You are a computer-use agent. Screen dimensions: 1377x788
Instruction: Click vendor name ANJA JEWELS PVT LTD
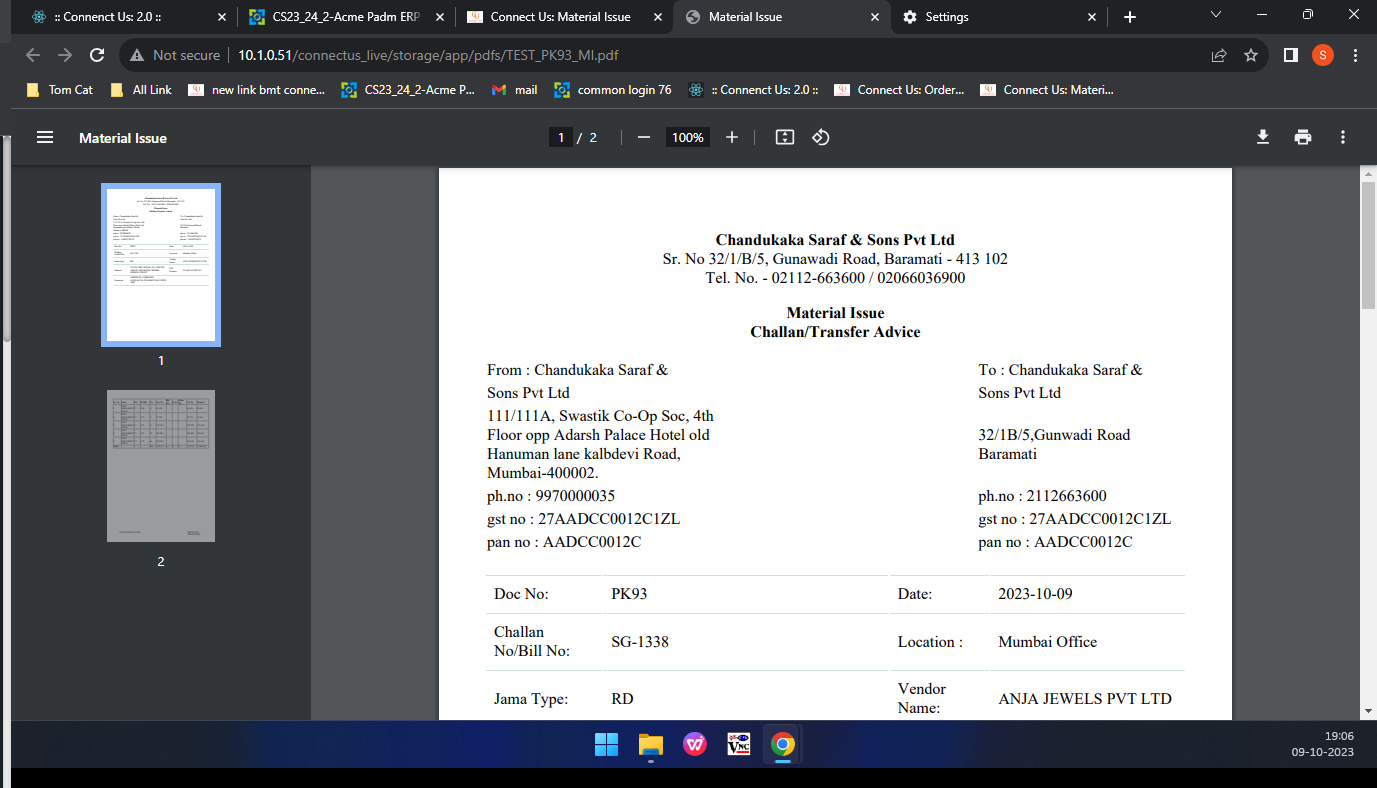point(1085,699)
